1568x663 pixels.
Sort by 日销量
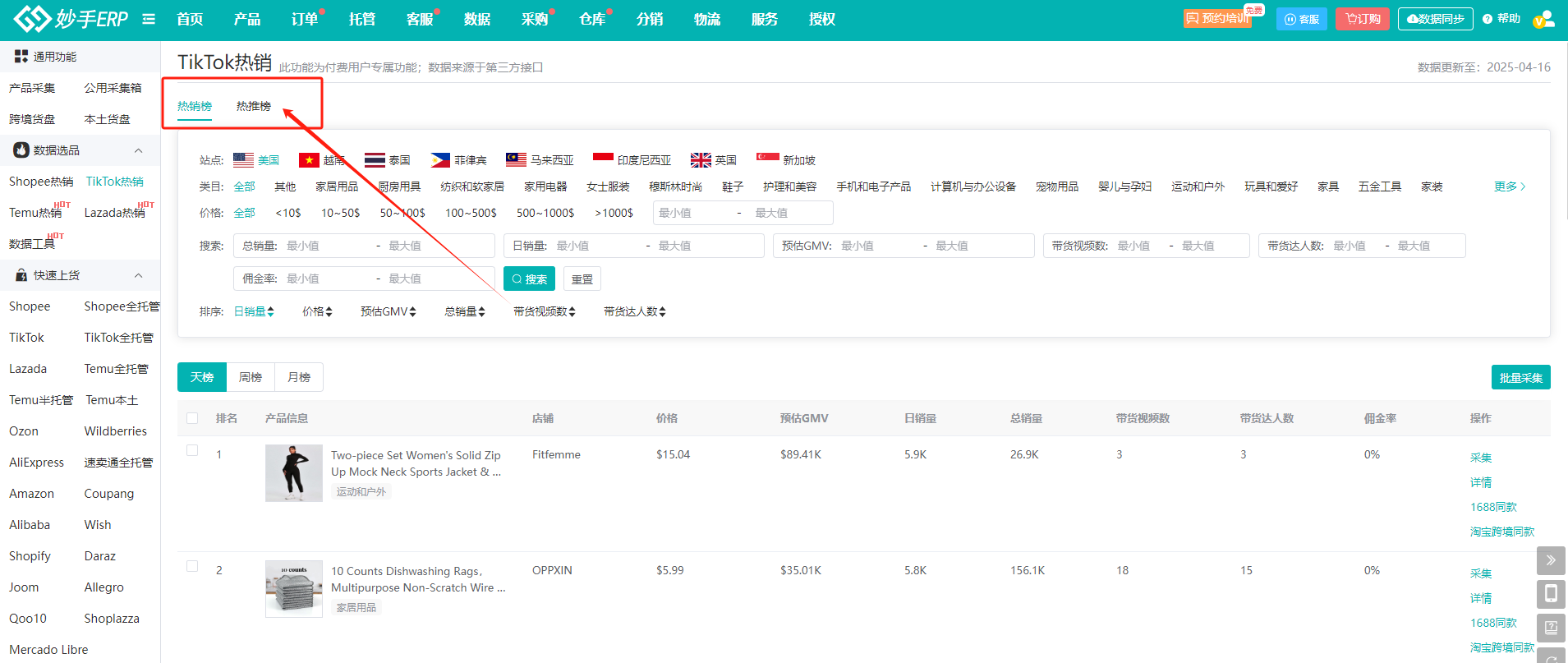[254, 311]
